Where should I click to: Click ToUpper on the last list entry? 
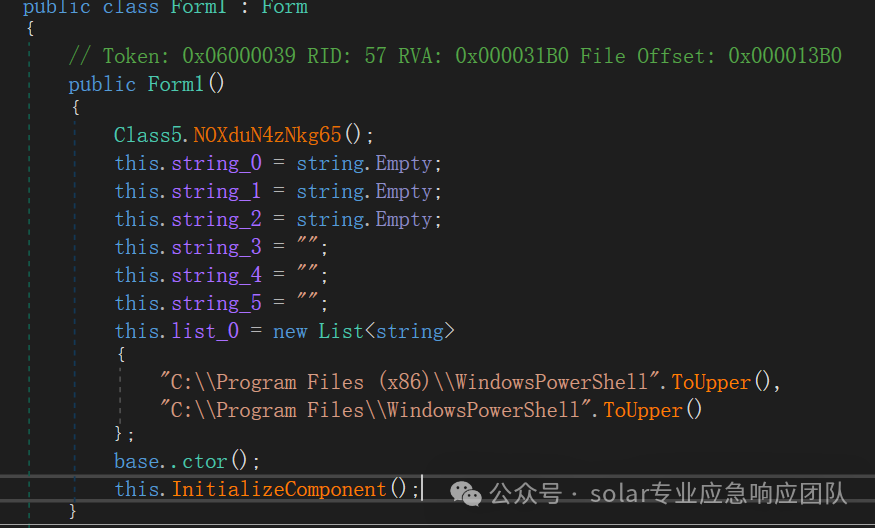point(643,410)
